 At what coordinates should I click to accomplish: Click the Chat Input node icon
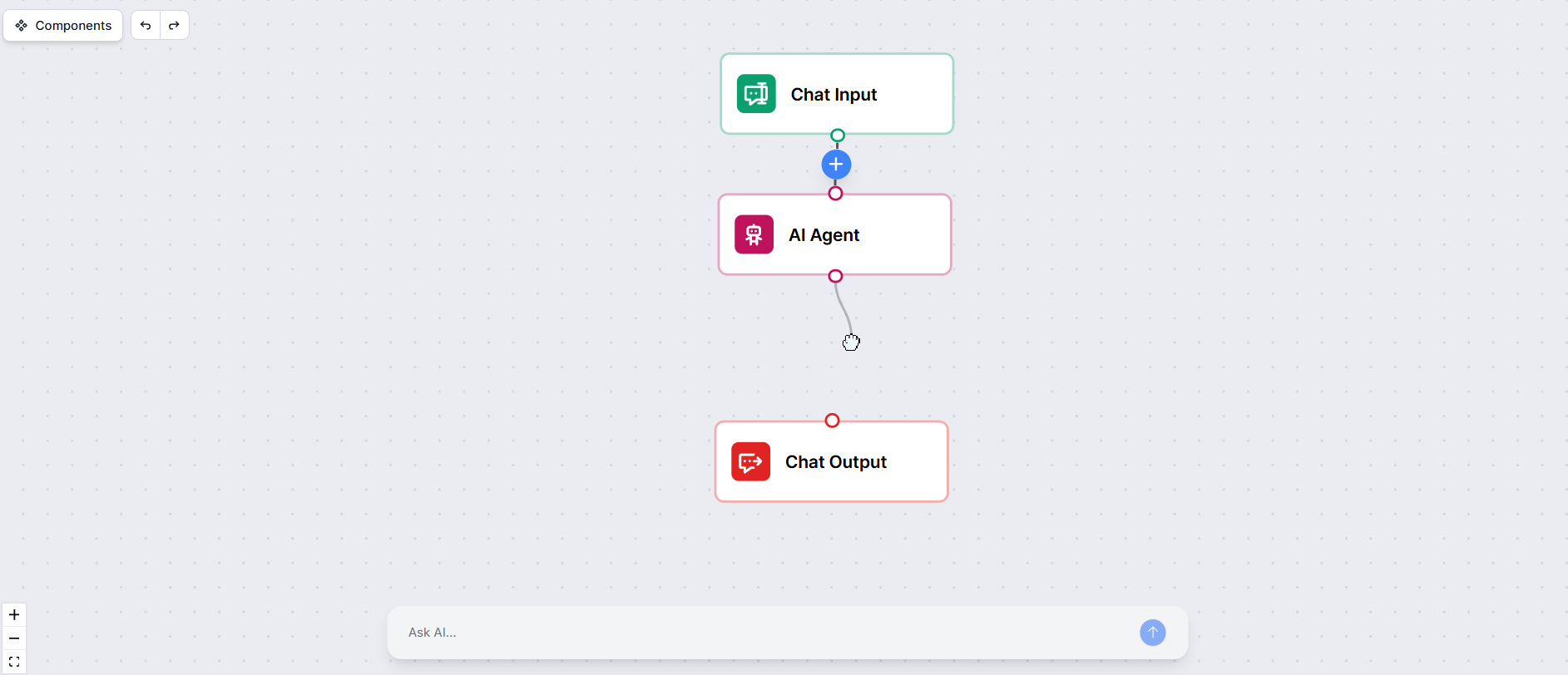tap(754, 94)
